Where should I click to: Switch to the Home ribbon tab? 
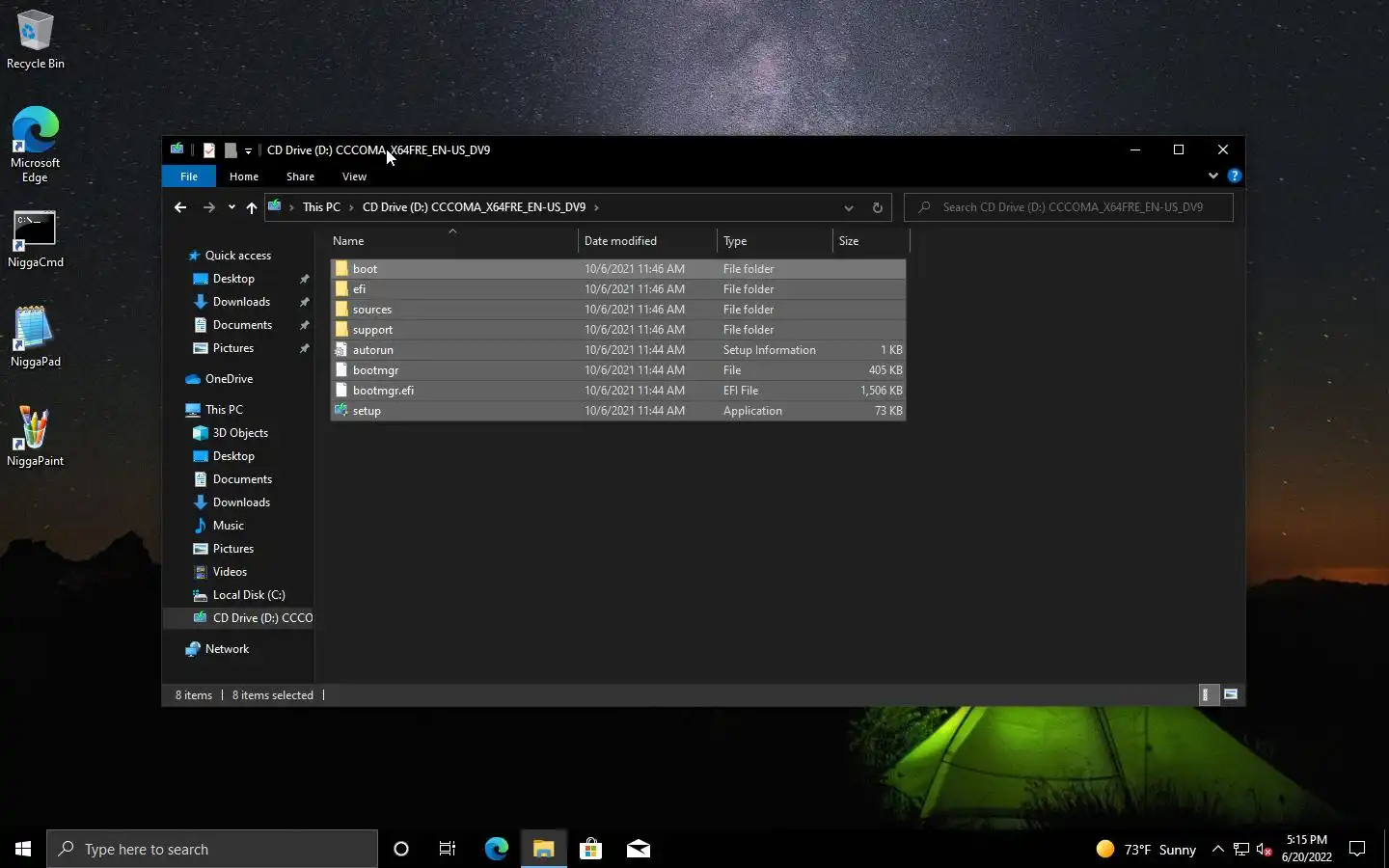coord(244,176)
